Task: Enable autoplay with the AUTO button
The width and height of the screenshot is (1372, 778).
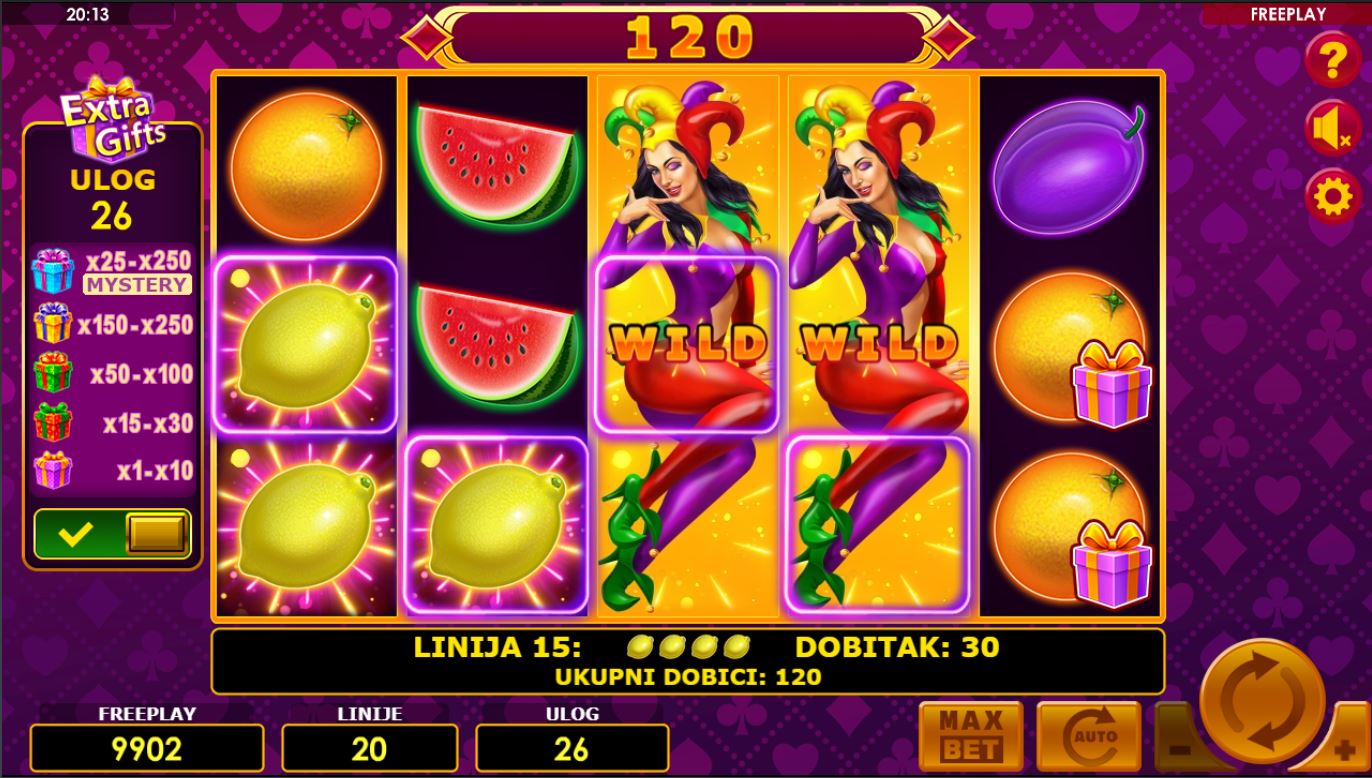Action: pyautogui.click(x=1088, y=736)
